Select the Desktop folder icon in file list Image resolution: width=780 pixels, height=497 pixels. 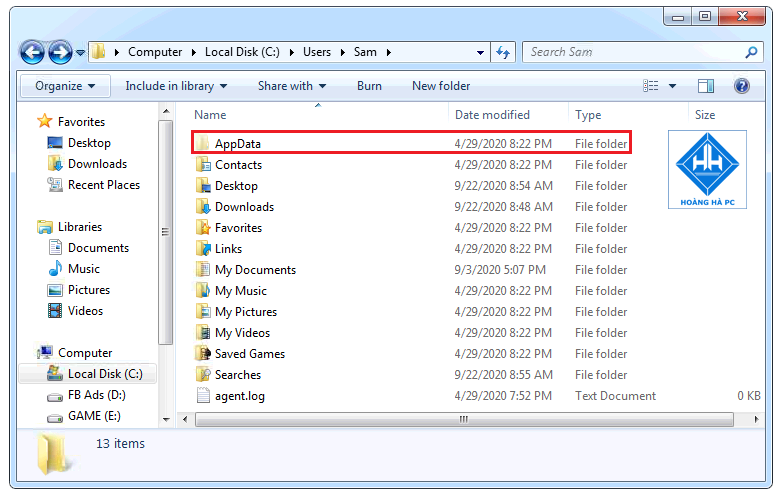coord(203,186)
